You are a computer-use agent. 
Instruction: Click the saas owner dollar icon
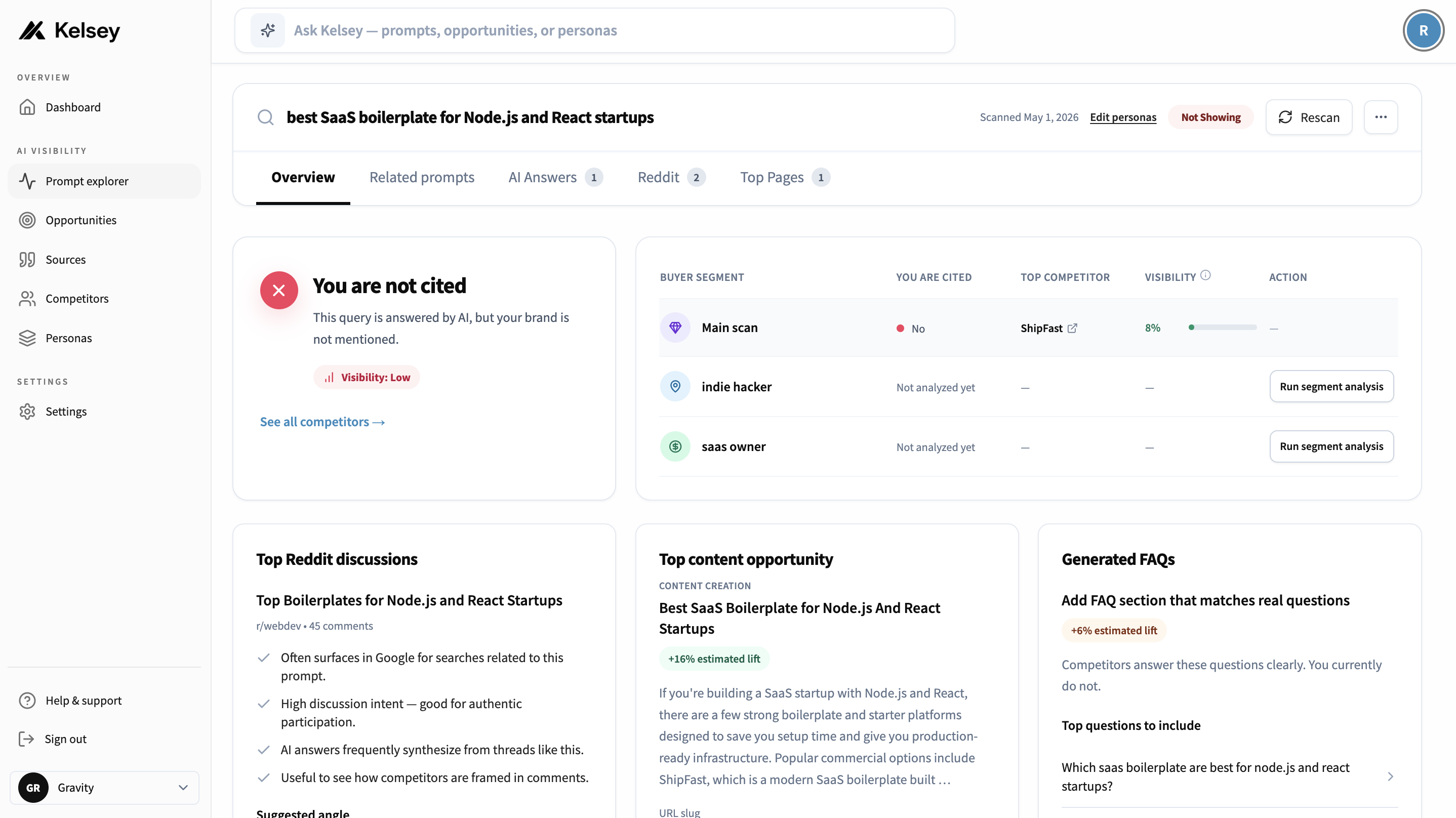(675, 446)
